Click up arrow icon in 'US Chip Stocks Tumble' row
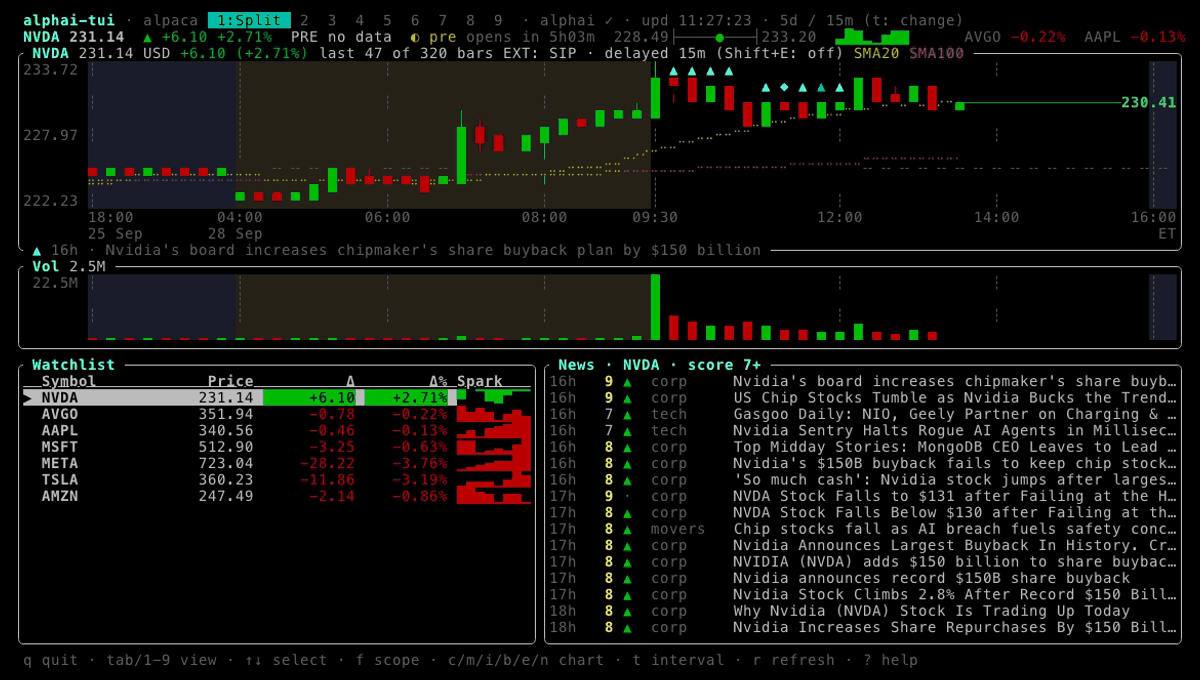 coord(627,397)
